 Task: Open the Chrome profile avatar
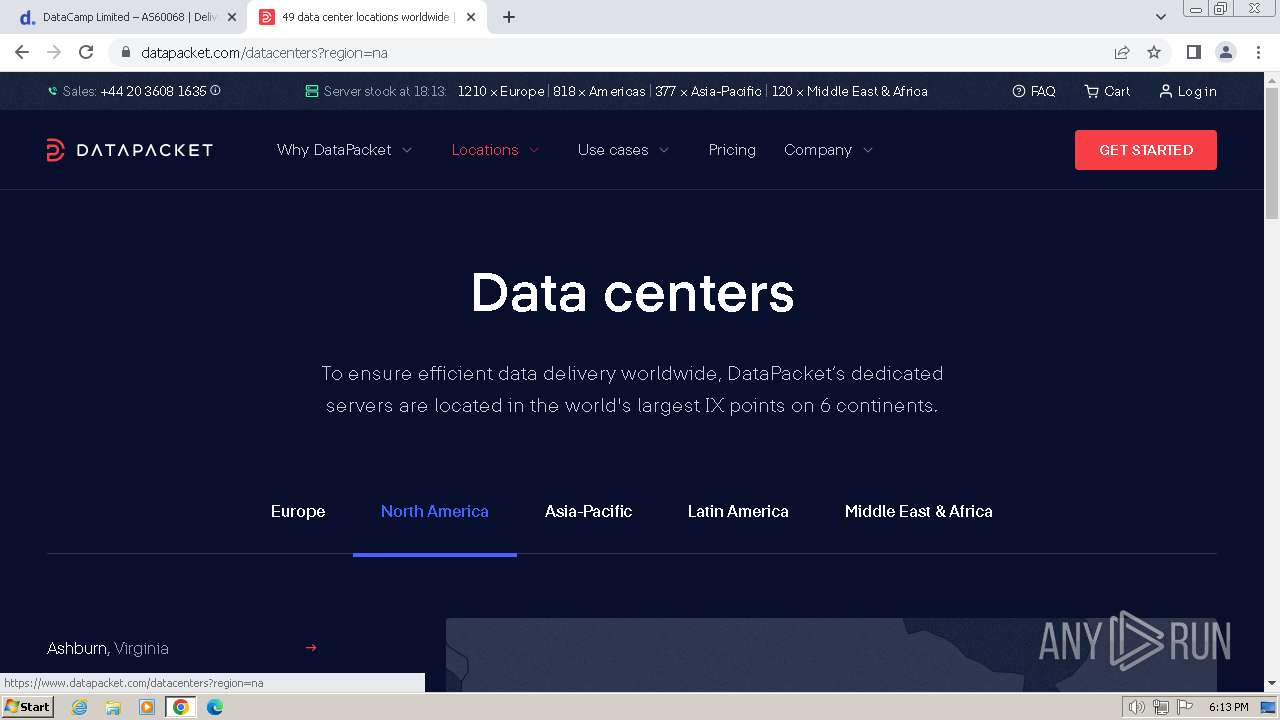(x=1225, y=52)
